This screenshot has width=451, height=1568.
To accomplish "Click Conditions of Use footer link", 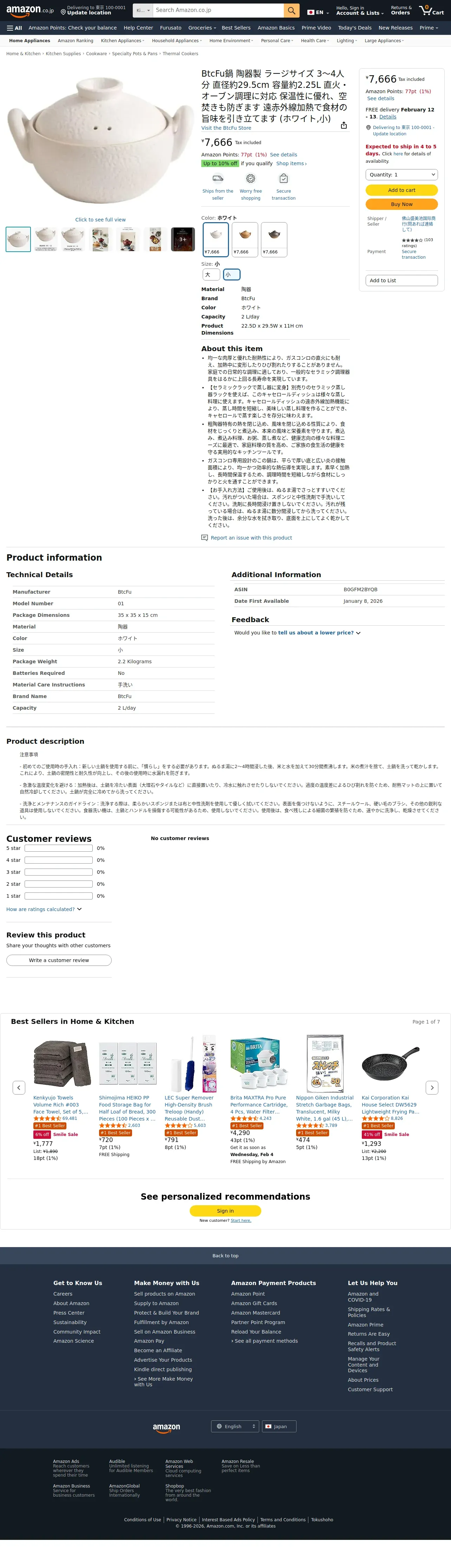I will [142, 1519].
